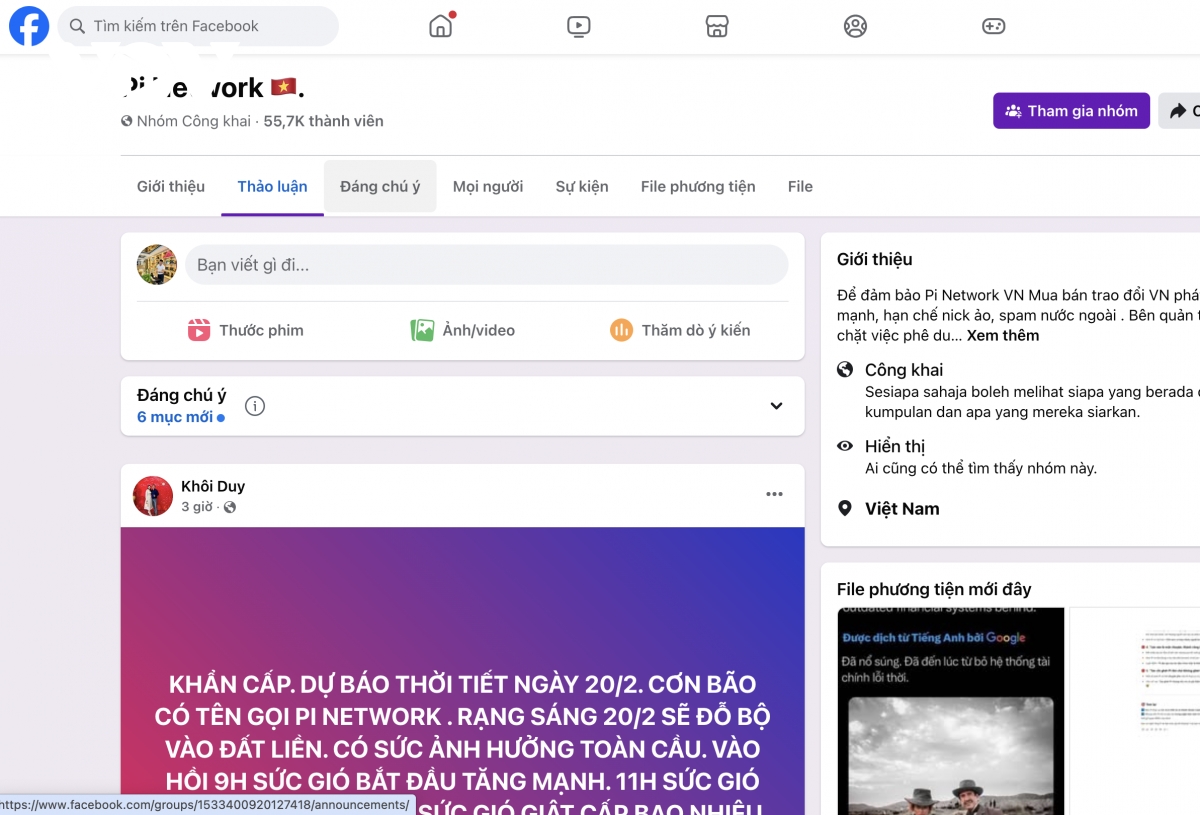
Task: Click the Facebook logo icon
Action: tap(29, 26)
